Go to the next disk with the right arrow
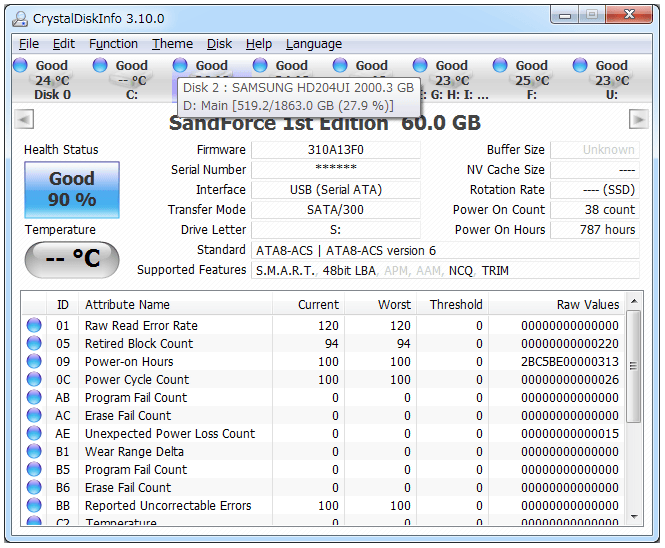The width and height of the screenshot is (665, 548). point(638,120)
